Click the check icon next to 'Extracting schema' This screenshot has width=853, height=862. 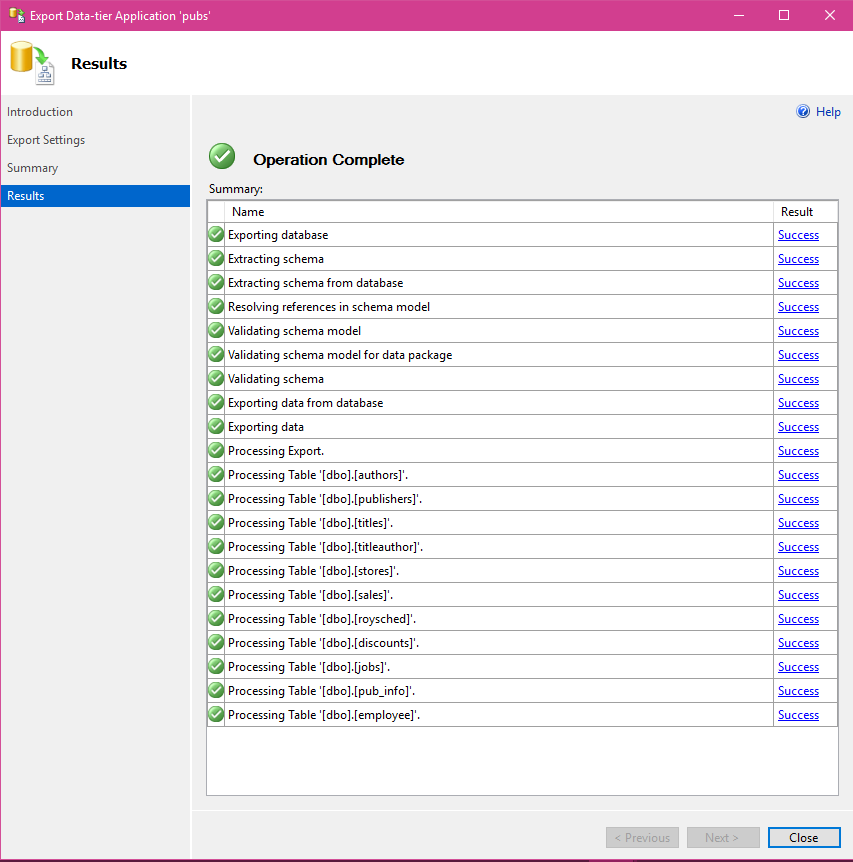[215, 258]
